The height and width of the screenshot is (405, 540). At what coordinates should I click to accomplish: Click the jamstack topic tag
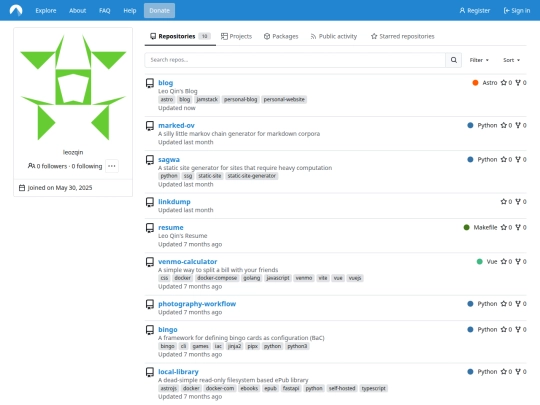(x=207, y=100)
